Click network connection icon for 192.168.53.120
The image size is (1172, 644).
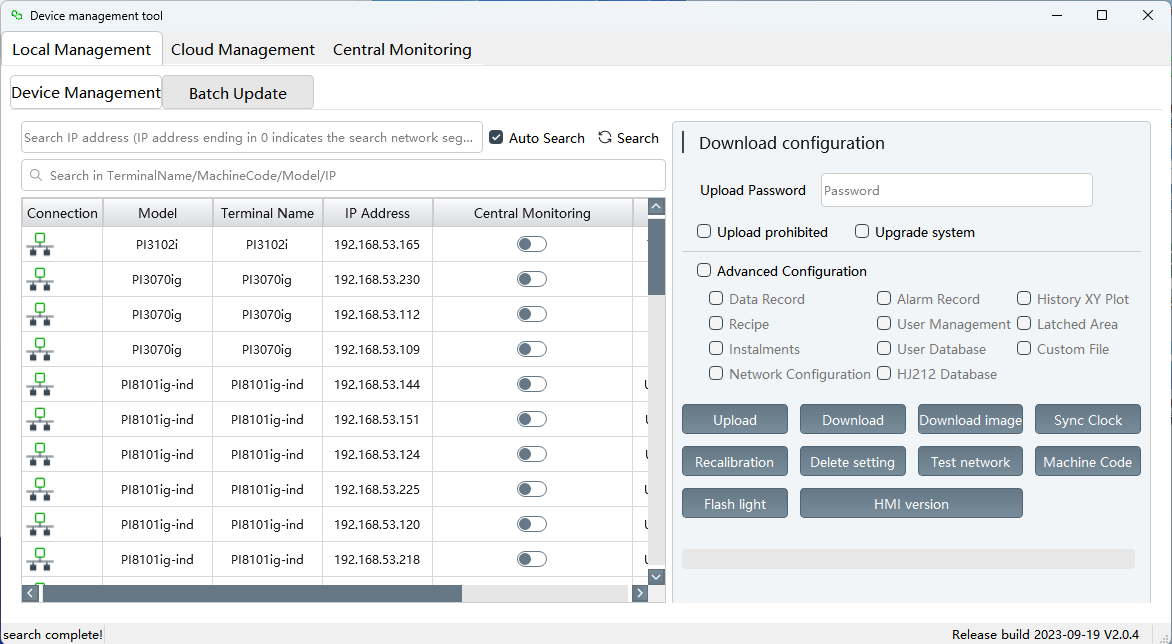tap(40, 524)
